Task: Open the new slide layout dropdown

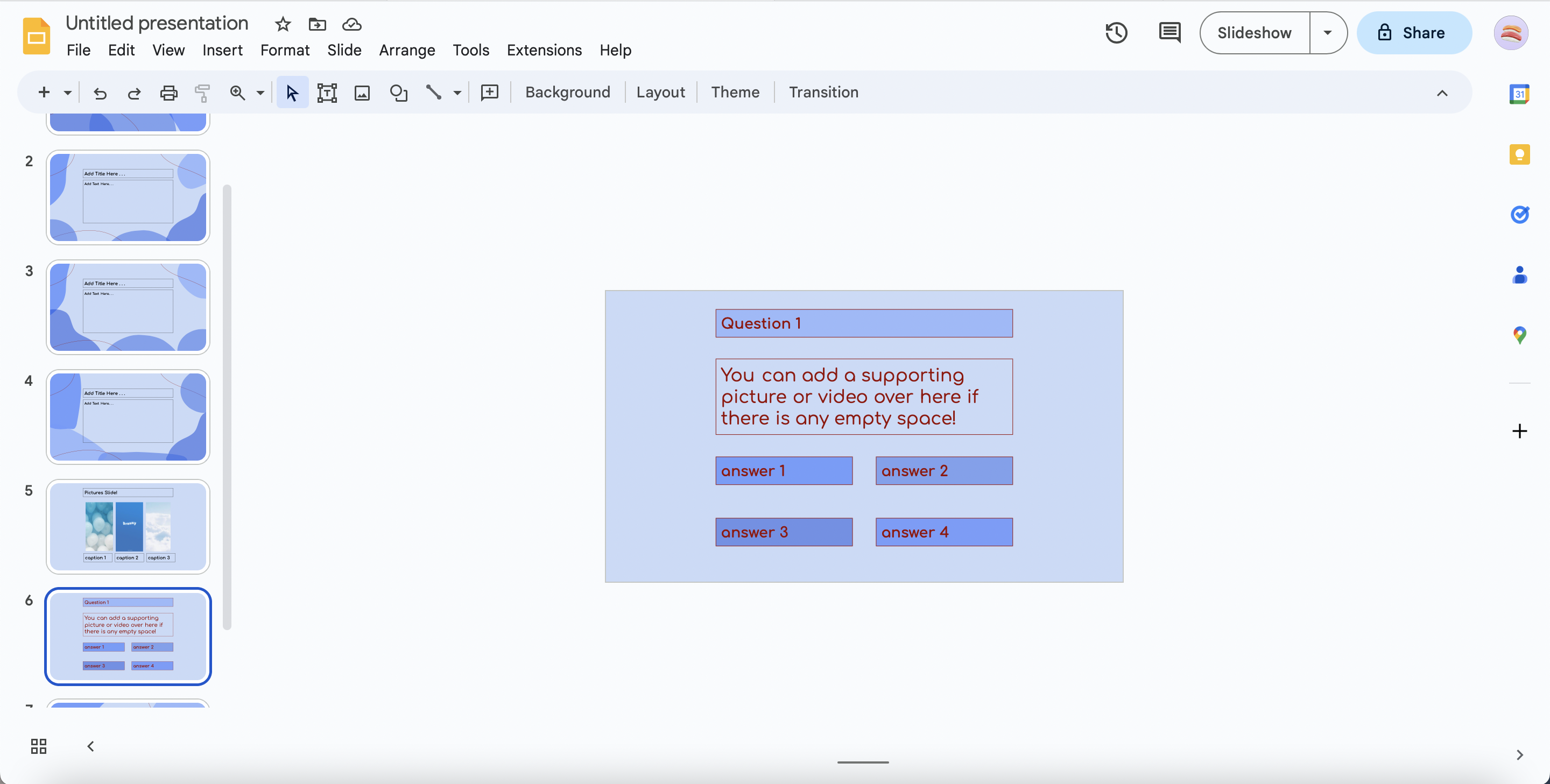Action: point(67,93)
